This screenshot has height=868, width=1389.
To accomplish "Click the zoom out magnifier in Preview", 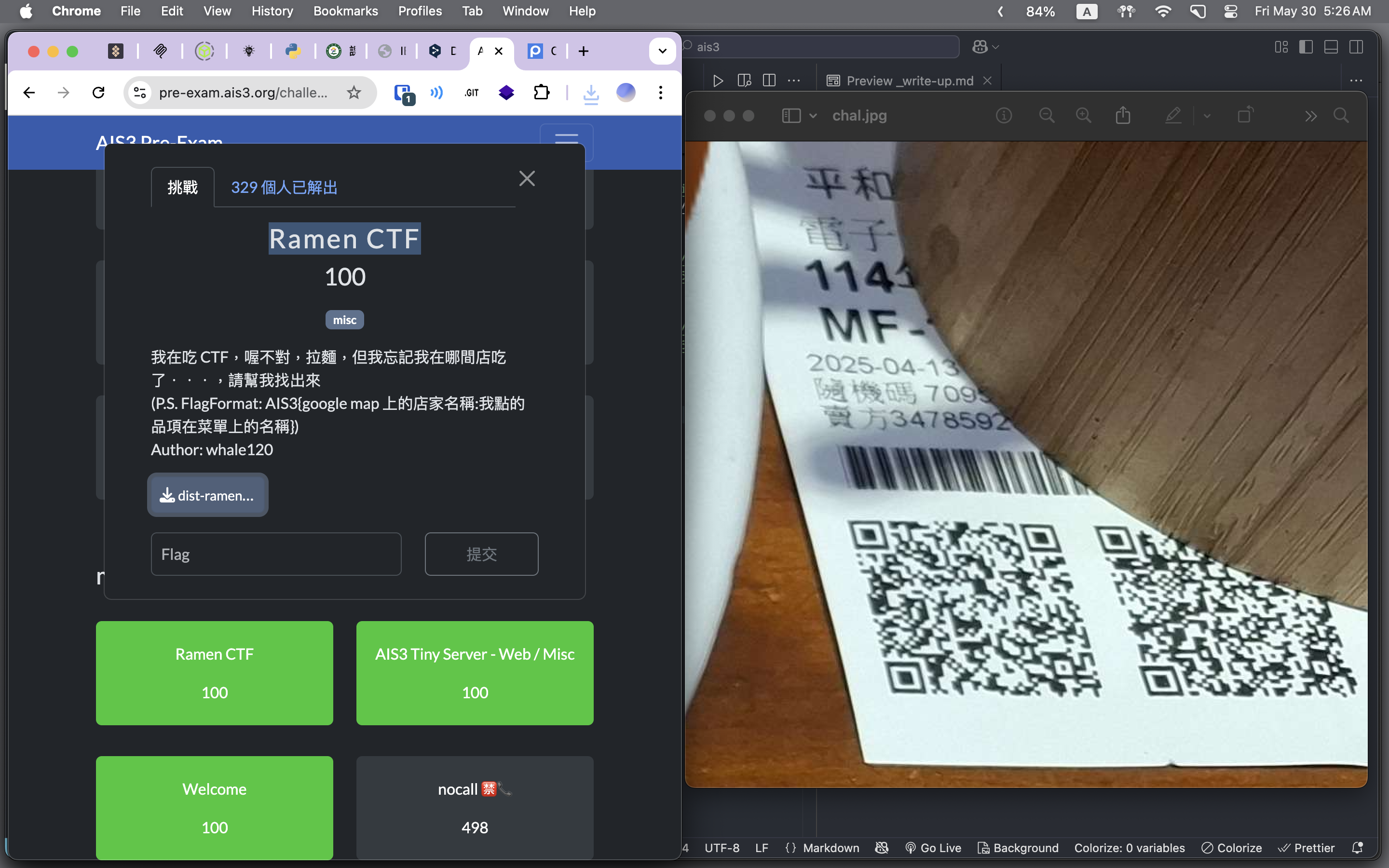I will pyautogui.click(x=1047, y=116).
